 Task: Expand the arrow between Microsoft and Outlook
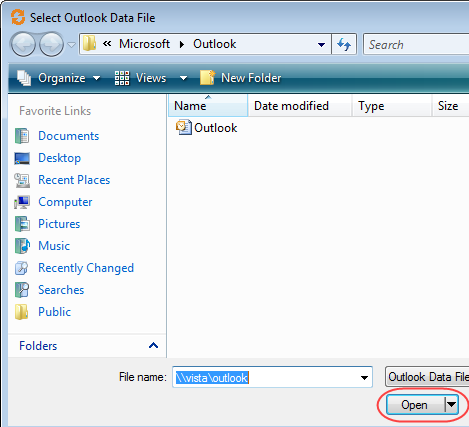pyautogui.click(x=182, y=44)
